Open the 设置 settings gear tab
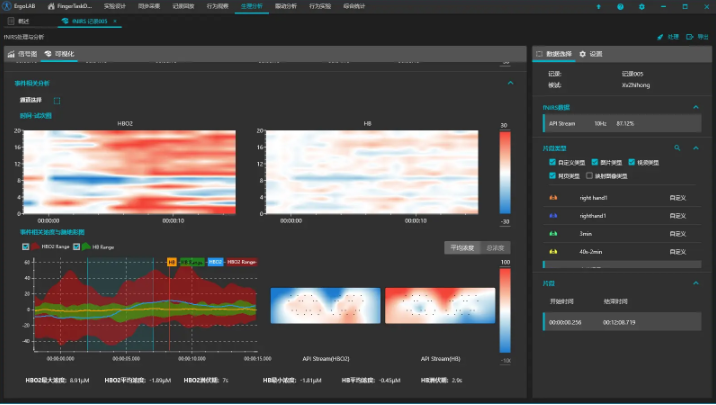This screenshot has width=716, height=405. tap(583, 54)
